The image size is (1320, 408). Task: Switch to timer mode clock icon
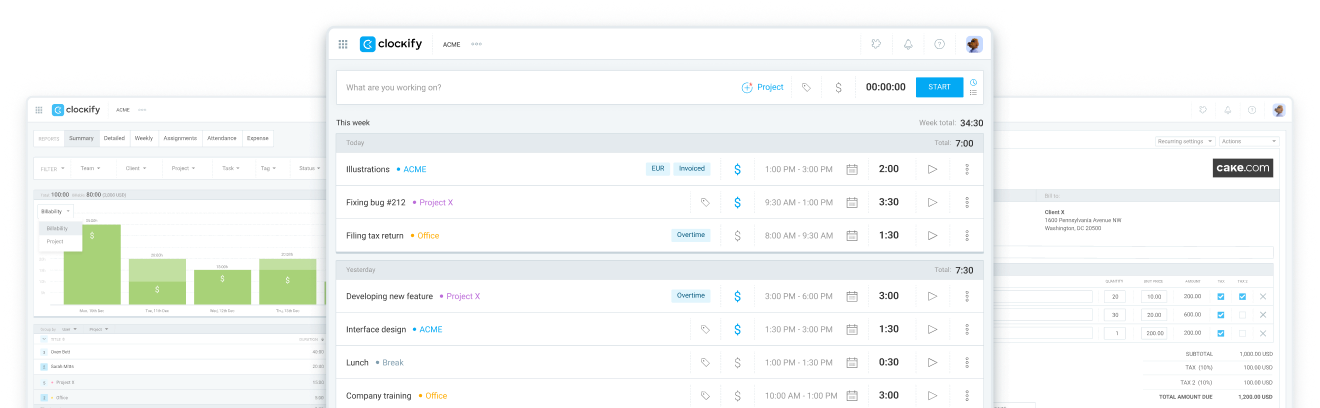[x=973, y=82]
